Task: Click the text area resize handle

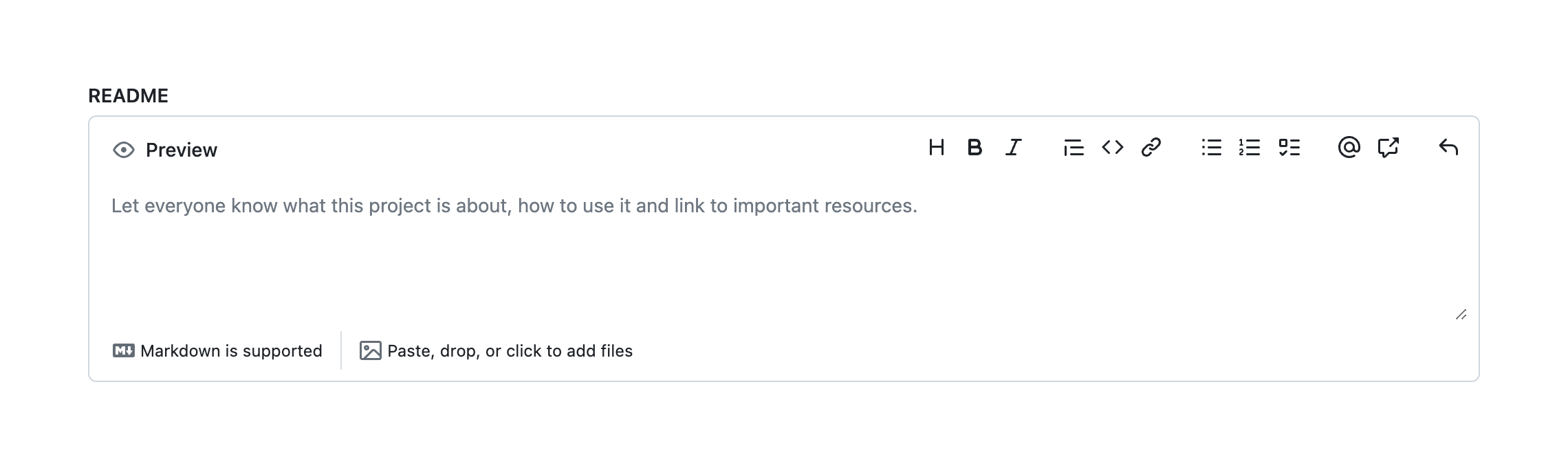Action: coord(1461,315)
